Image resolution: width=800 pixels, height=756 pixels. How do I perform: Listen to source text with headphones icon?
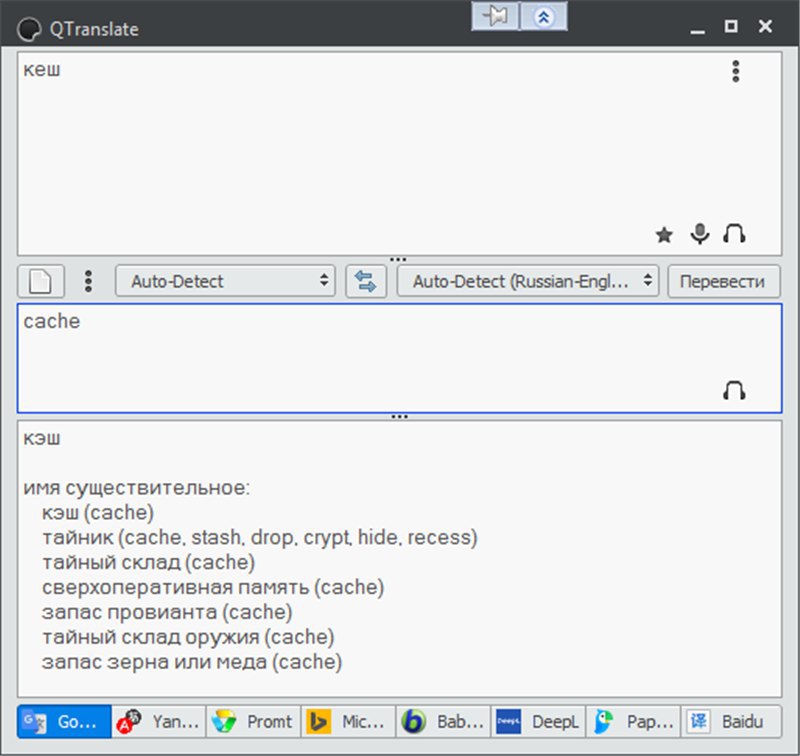click(x=734, y=234)
